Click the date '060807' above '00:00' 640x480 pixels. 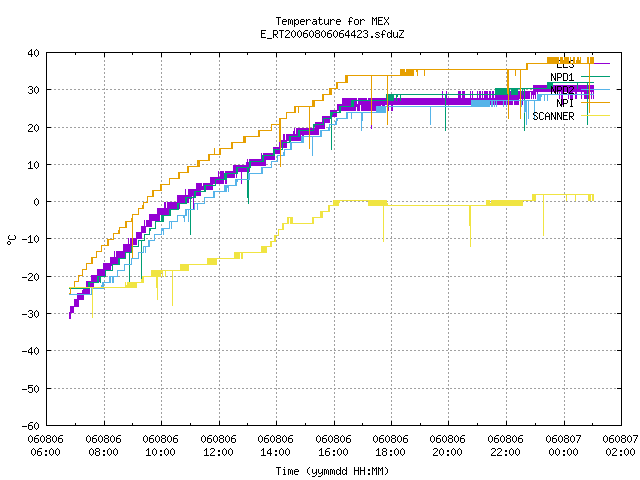coord(564,439)
